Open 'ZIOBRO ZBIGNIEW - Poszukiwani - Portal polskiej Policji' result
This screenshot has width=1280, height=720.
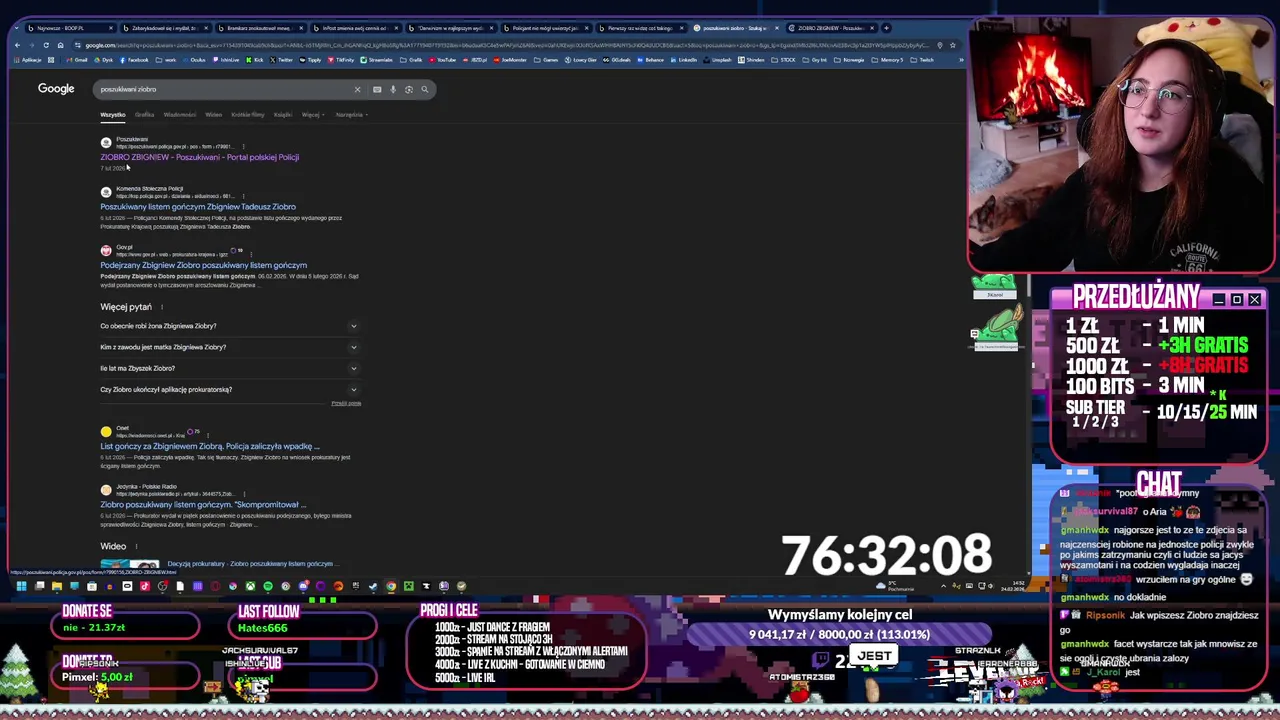(199, 157)
